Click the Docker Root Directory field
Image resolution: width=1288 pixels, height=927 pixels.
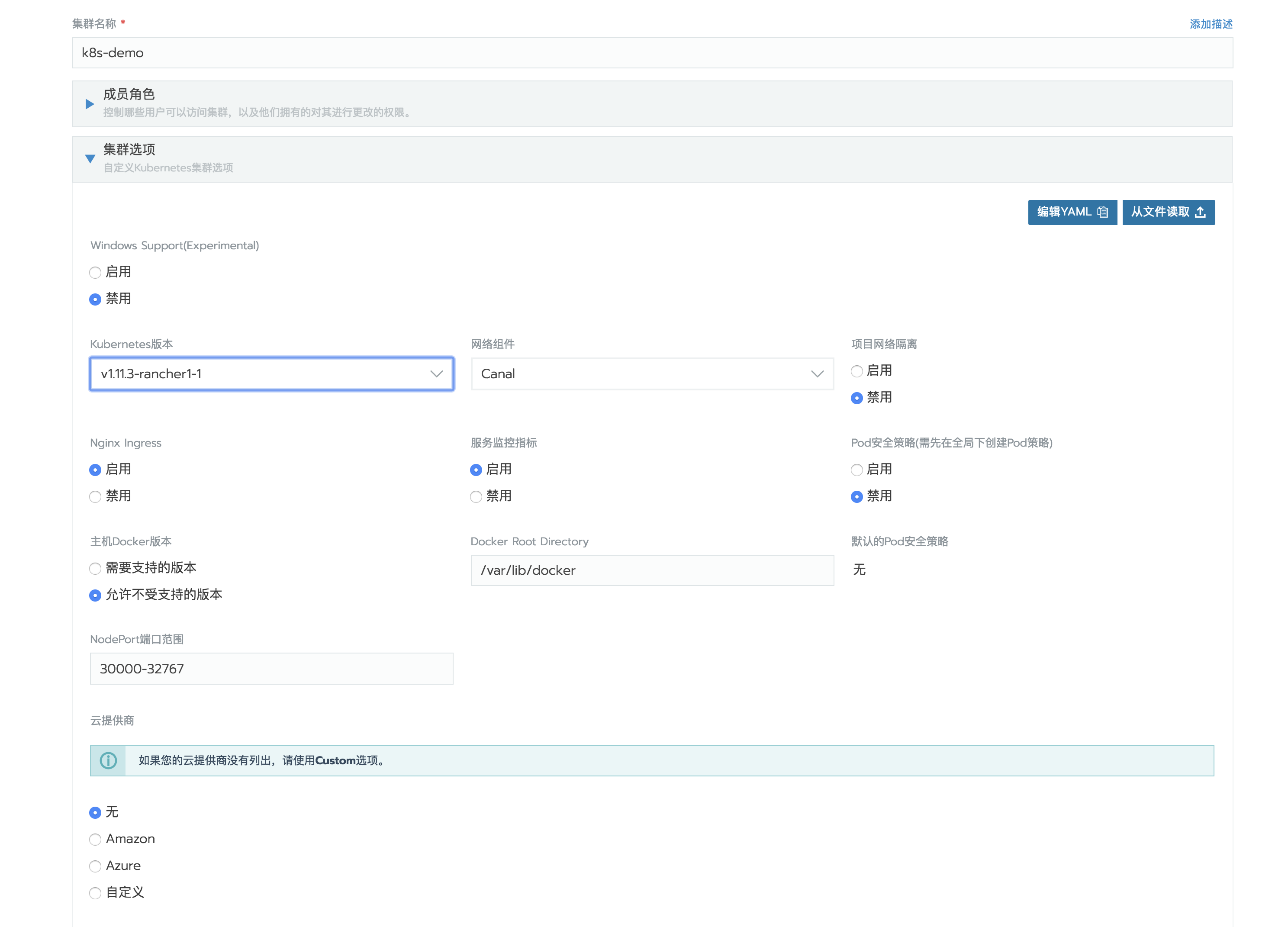click(652, 570)
